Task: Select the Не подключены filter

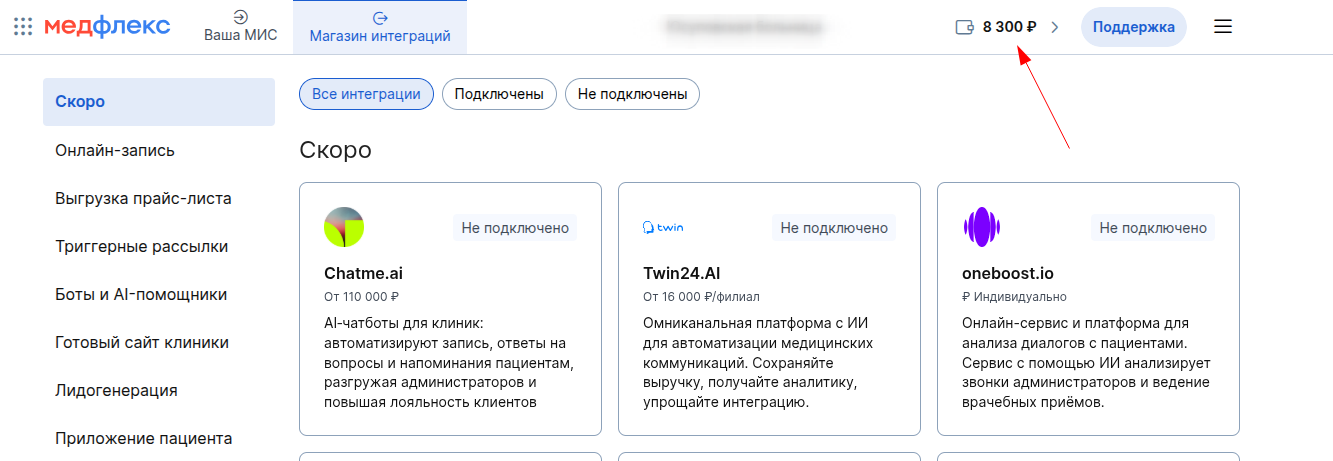Action: (632, 94)
